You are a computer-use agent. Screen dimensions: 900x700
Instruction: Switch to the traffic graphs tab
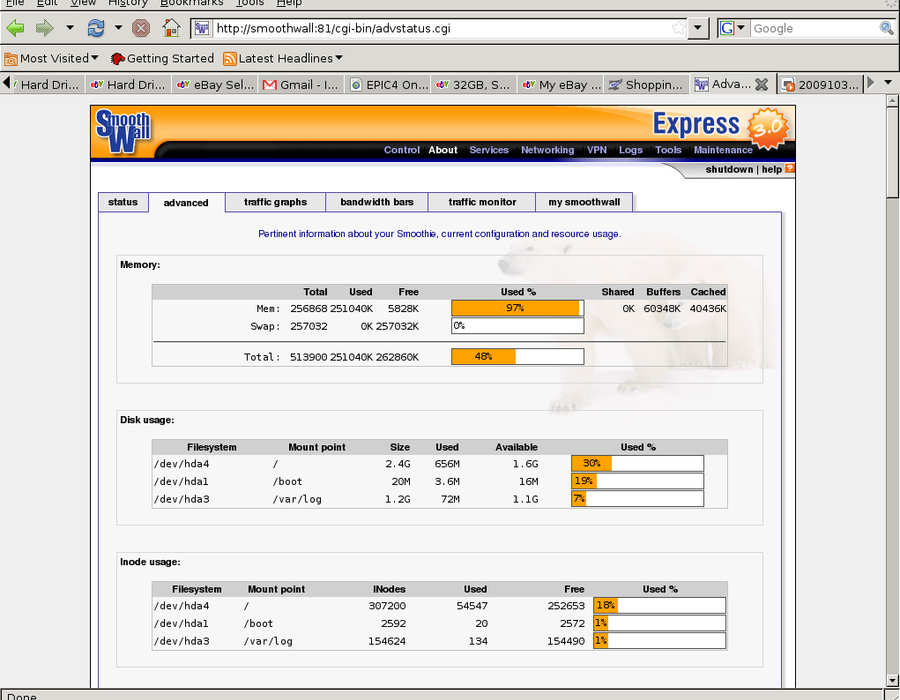(276, 202)
